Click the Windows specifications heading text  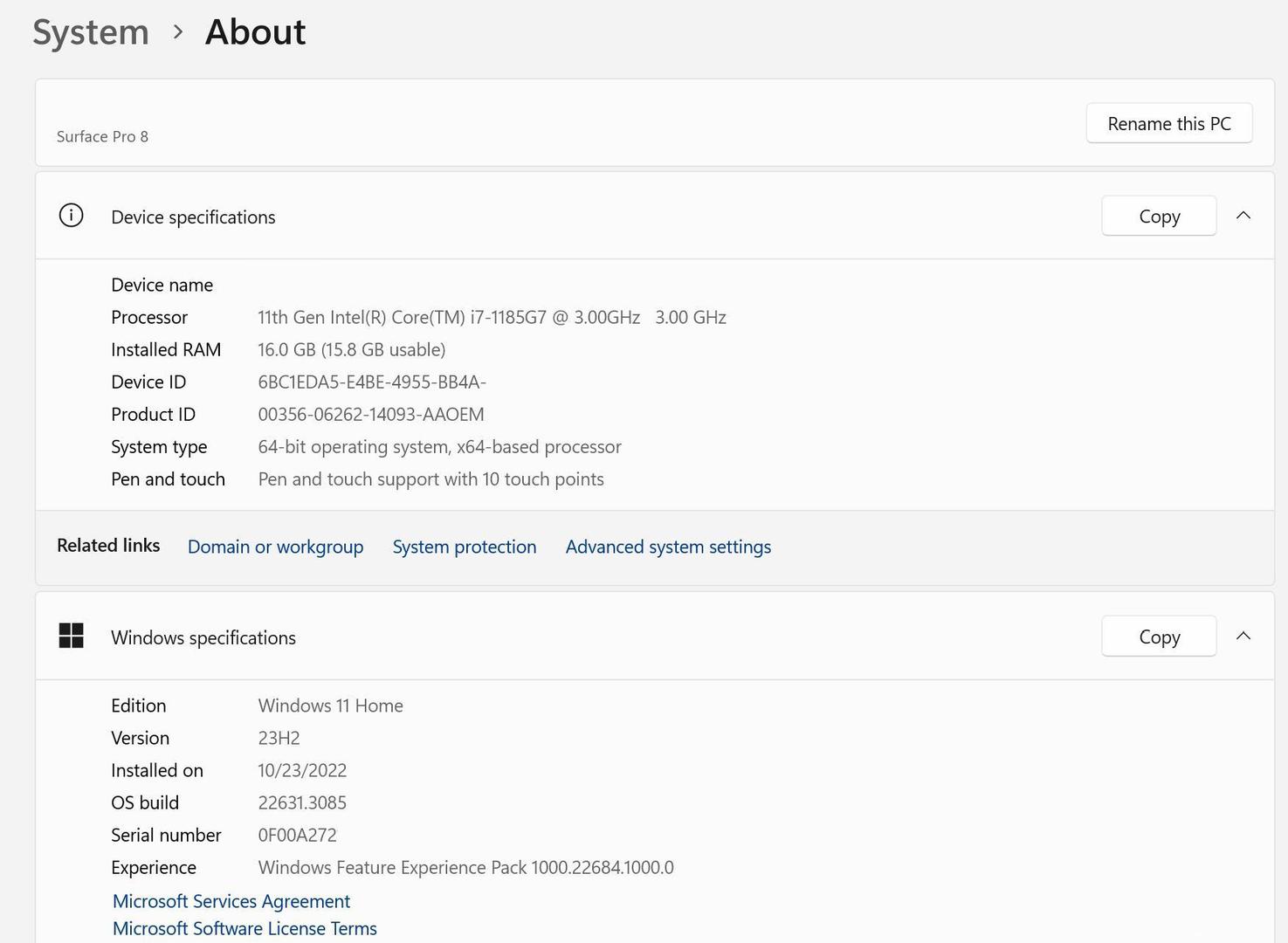[203, 638]
